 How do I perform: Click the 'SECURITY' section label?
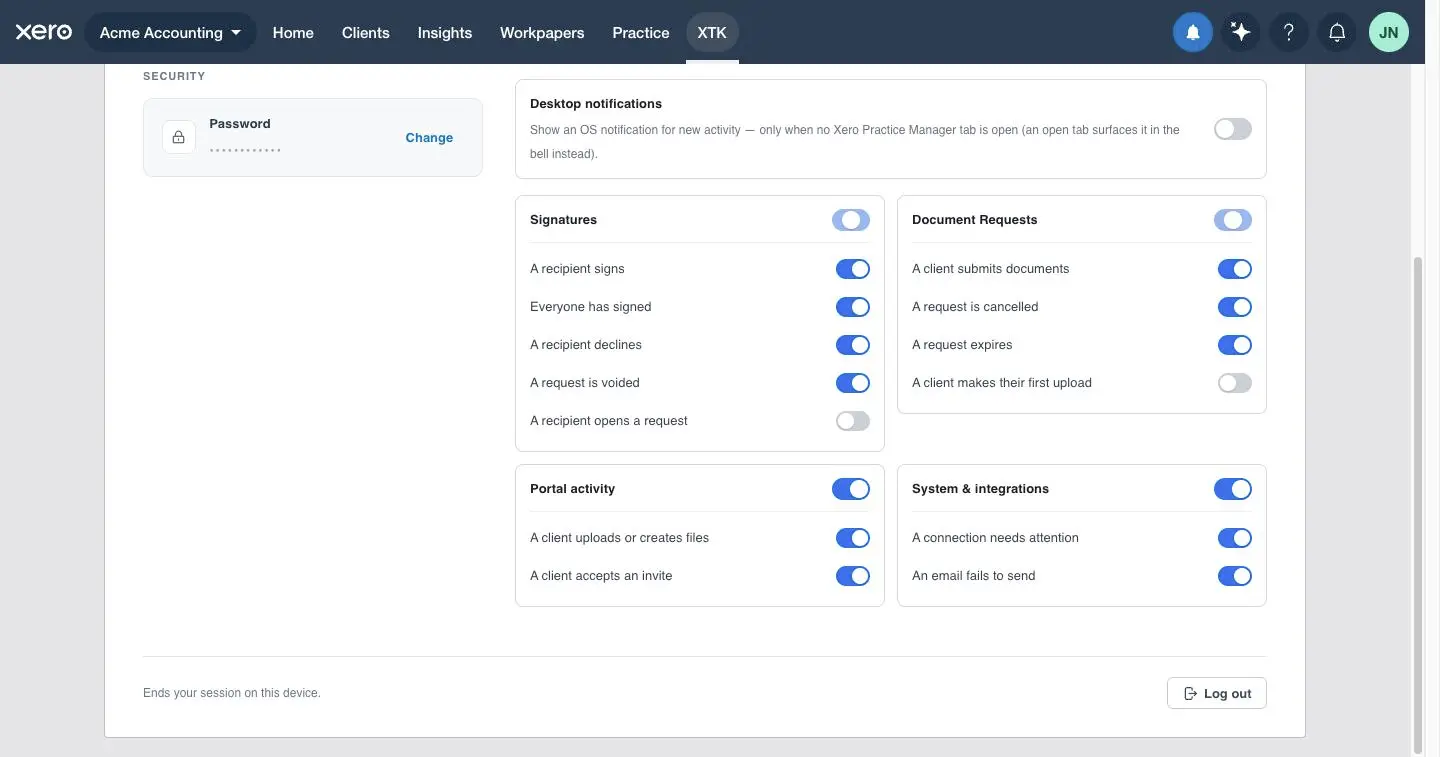(x=174, y=76)
